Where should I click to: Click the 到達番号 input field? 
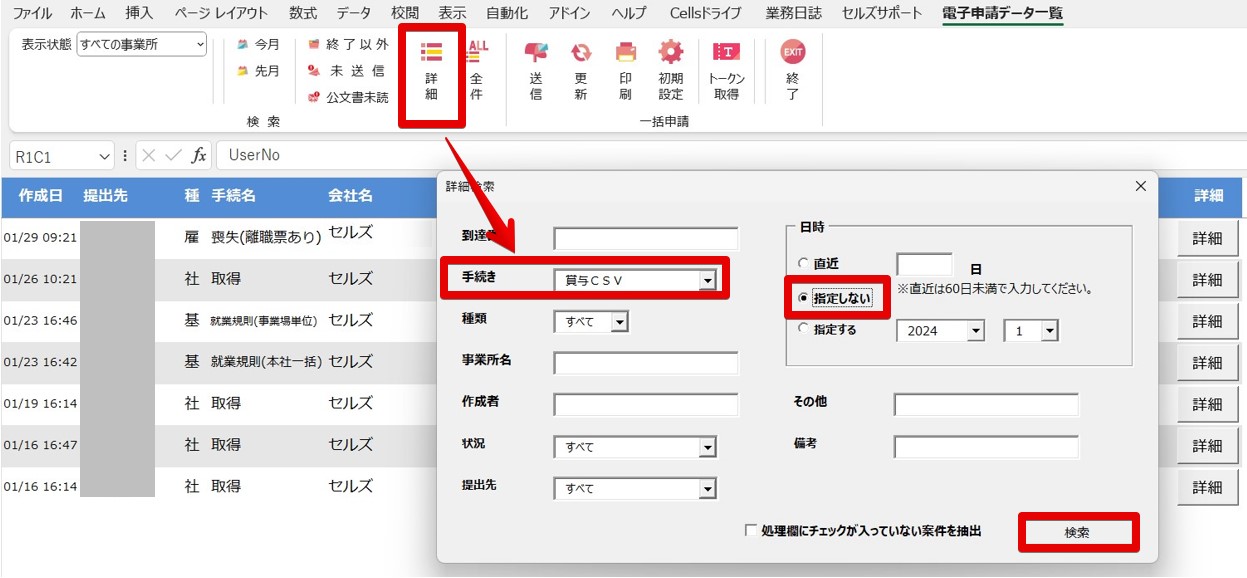coord(646,239)
